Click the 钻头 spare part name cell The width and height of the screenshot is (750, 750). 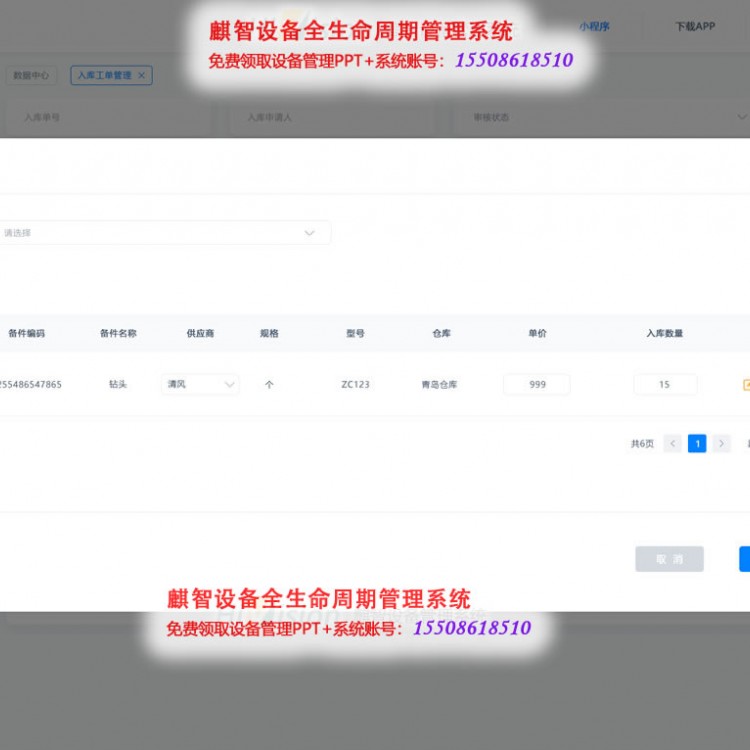click(x=118, y=384)
